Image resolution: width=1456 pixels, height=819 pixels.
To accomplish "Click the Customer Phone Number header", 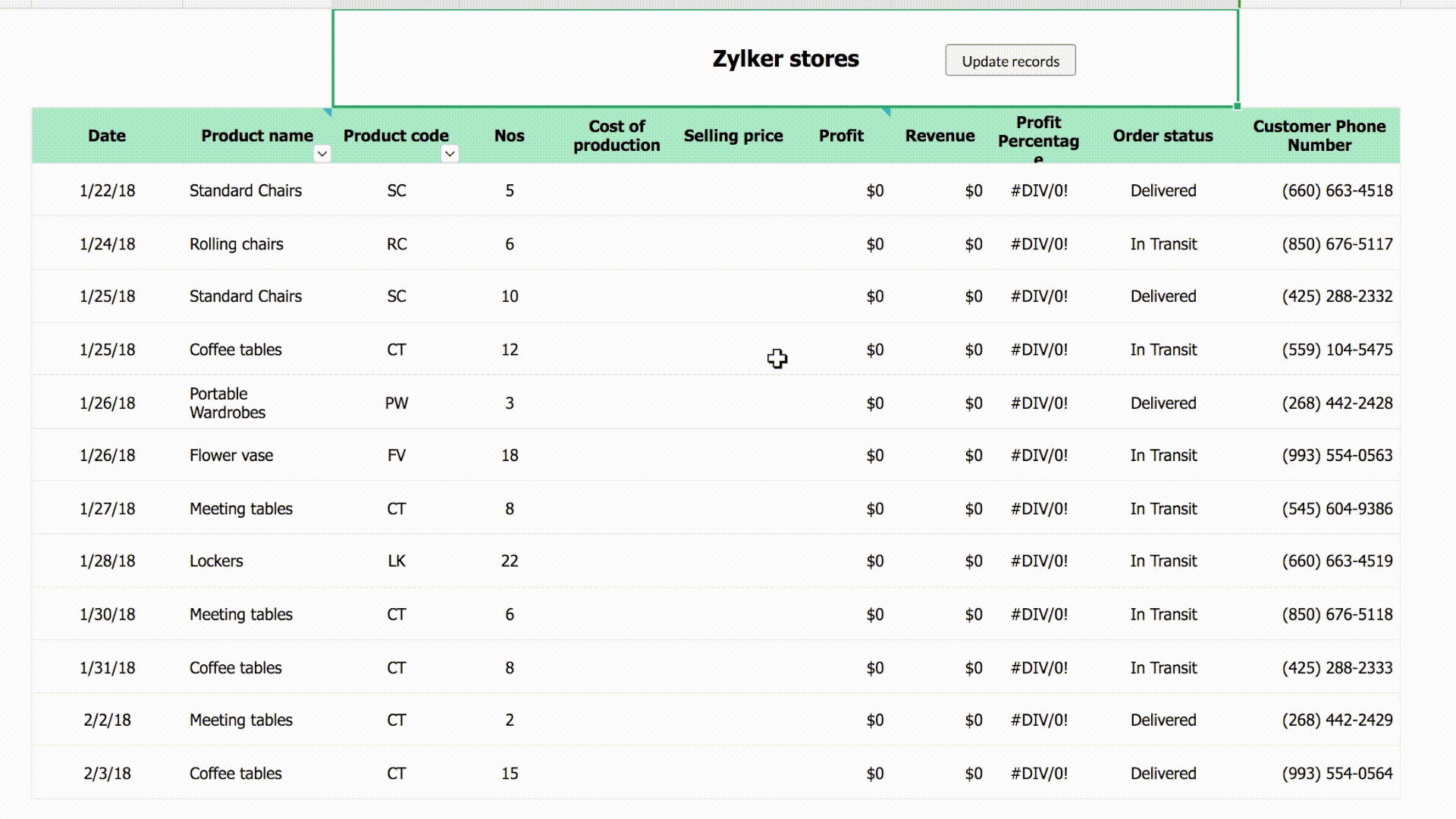I will 1319,135.
